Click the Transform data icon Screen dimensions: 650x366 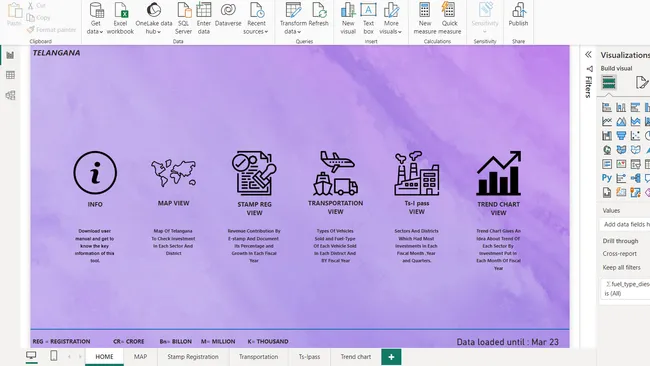[x=293, y=10]
